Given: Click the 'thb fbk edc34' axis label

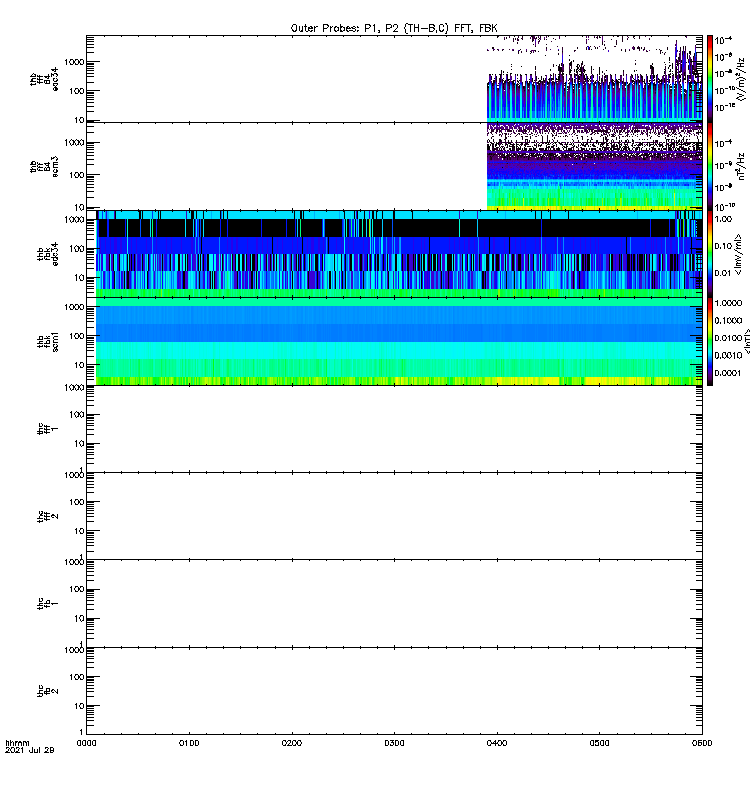Looking at the screenshot, I should (x=48, y=254).
